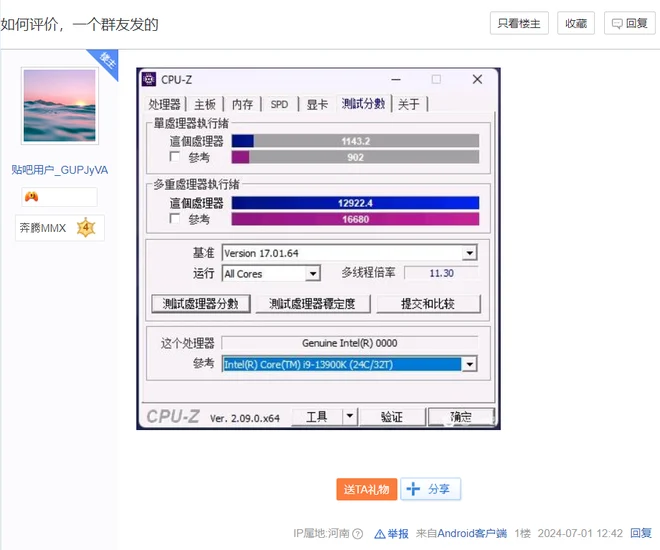The height and width of the screenshot is (550, 660).
Task: Click the Genuine Intel(R) 0000 field
Action: [x=350, y=343]
